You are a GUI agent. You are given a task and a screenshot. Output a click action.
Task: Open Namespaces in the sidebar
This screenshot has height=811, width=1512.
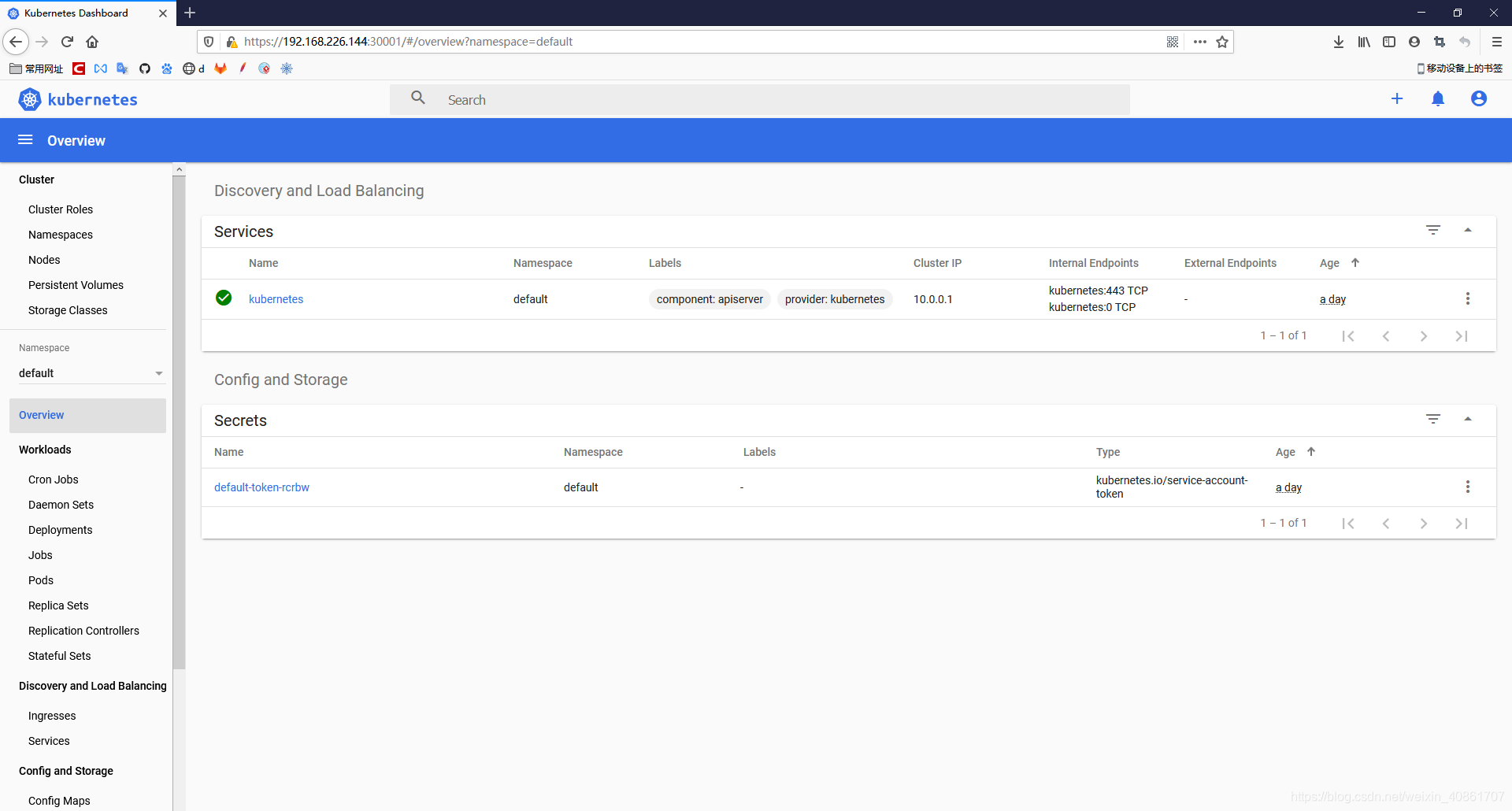click(61, 235)
